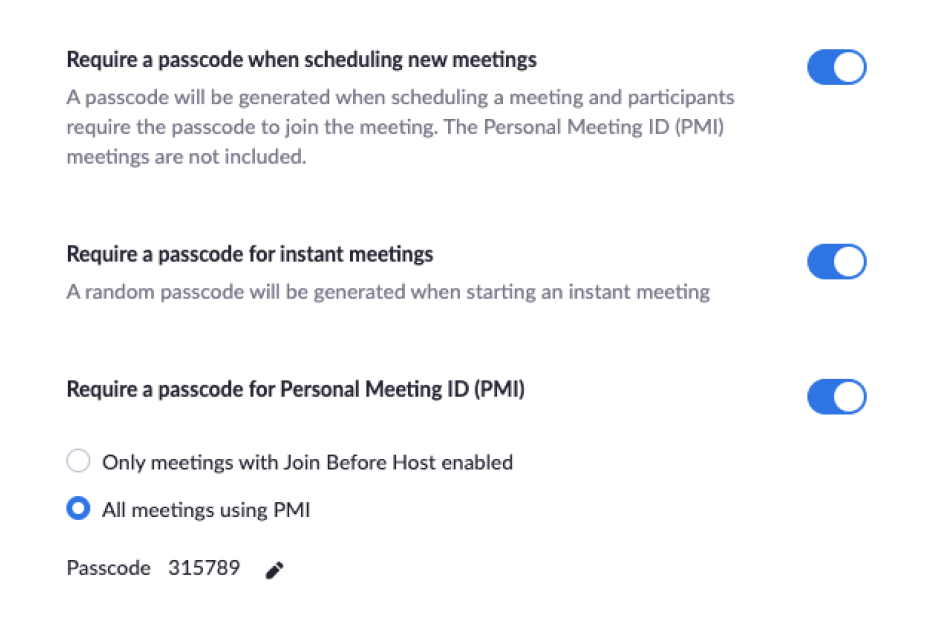
Task: Click heading 'Require a passcode when scheduling new meetings'
Action: [301, 60]
